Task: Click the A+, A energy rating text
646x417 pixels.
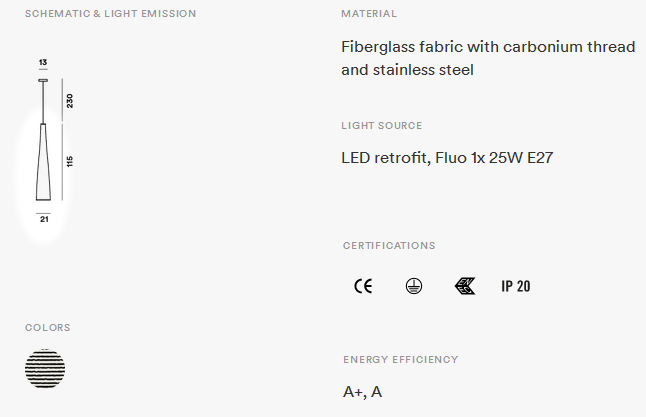Action: [x=362, y=392]
